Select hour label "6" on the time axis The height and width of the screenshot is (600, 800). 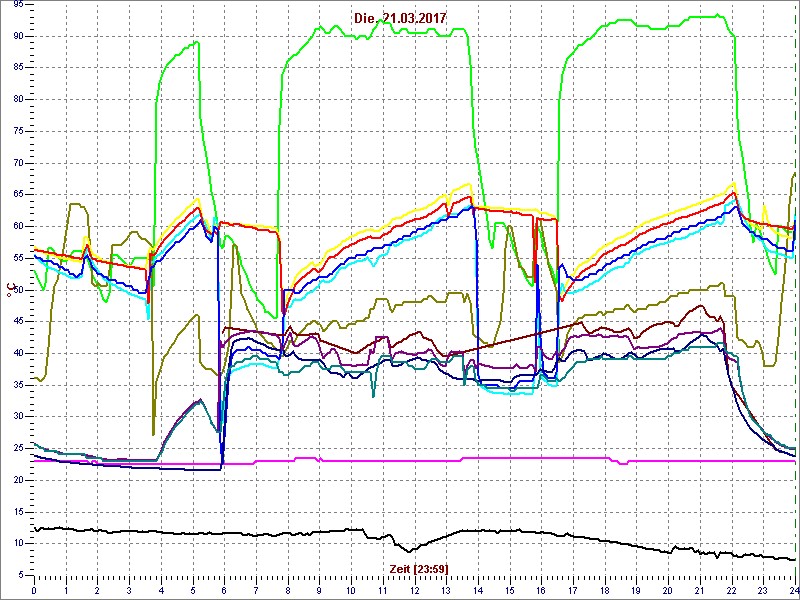(x=224, y=589)
